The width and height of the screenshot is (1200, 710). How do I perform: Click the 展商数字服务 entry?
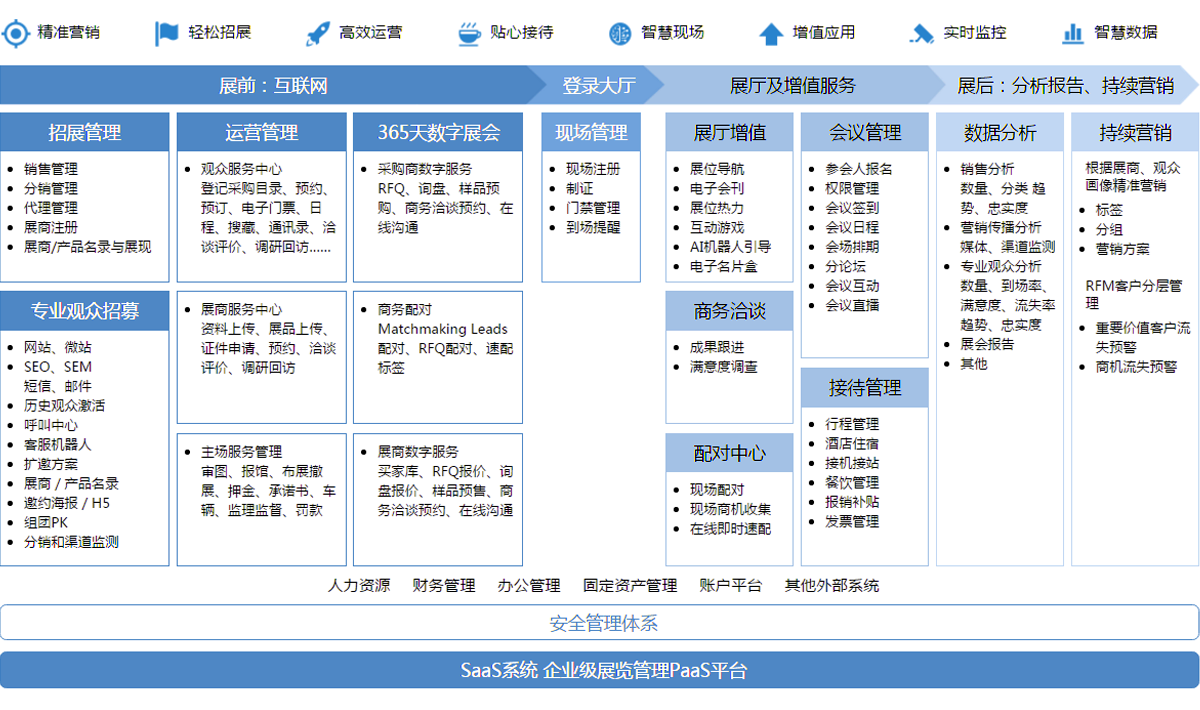point(418,452)
